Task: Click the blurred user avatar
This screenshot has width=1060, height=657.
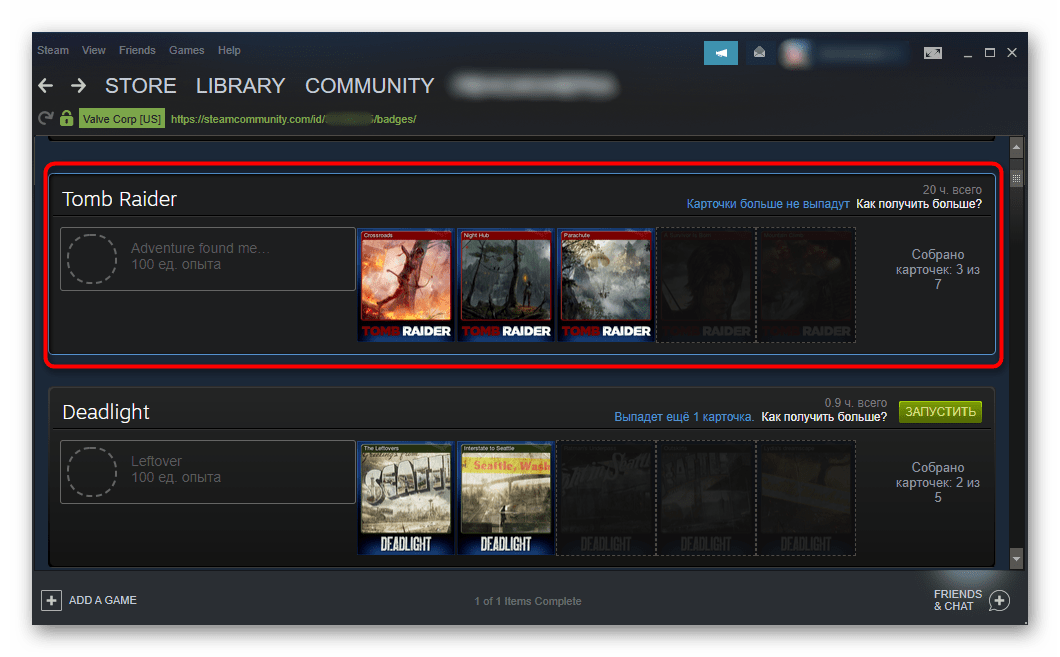Action: (x=795, y=53)
